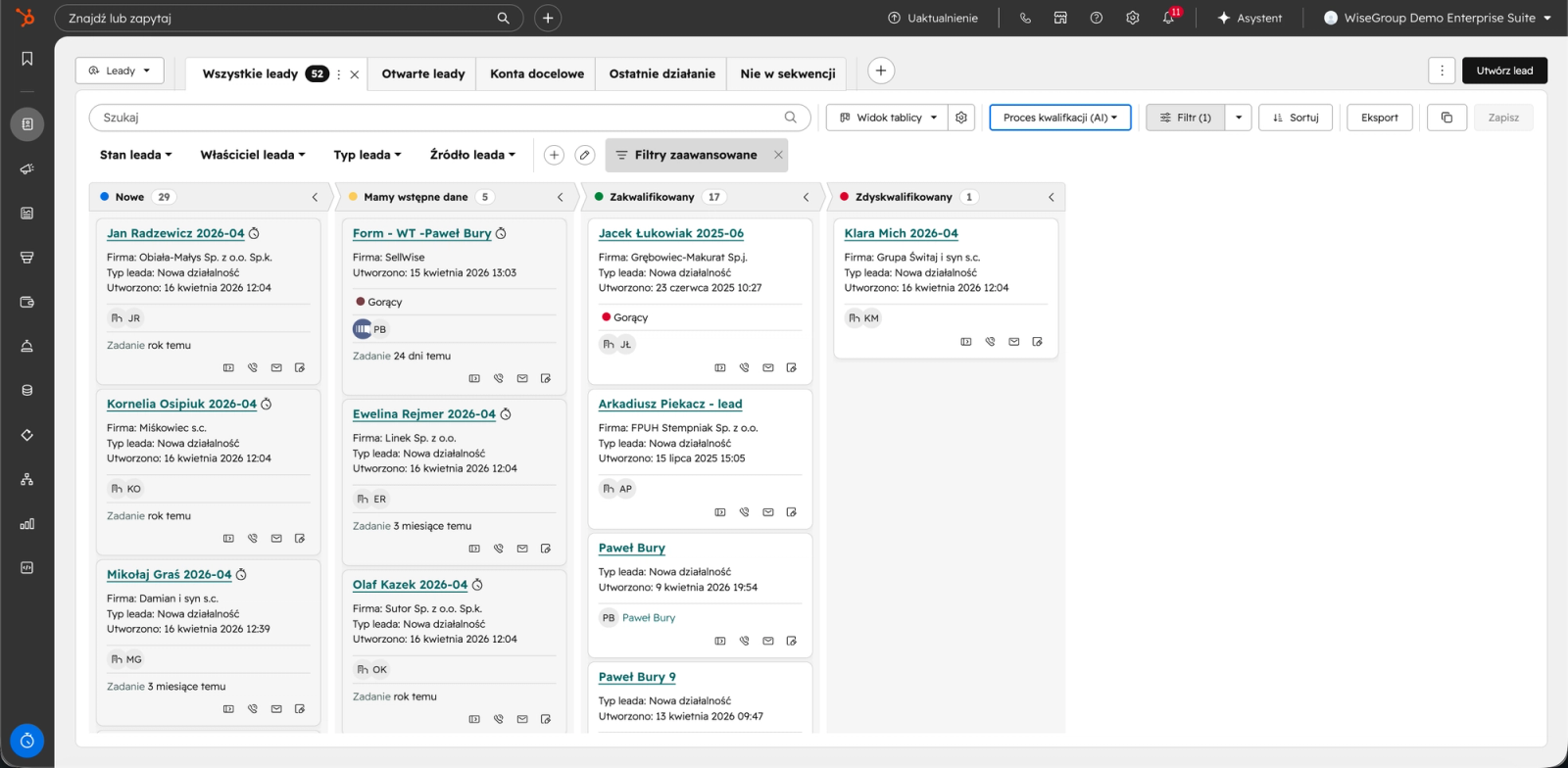Open the Filtry zaawansowane panel
The image size is (1568, 768).
point(687,155)
